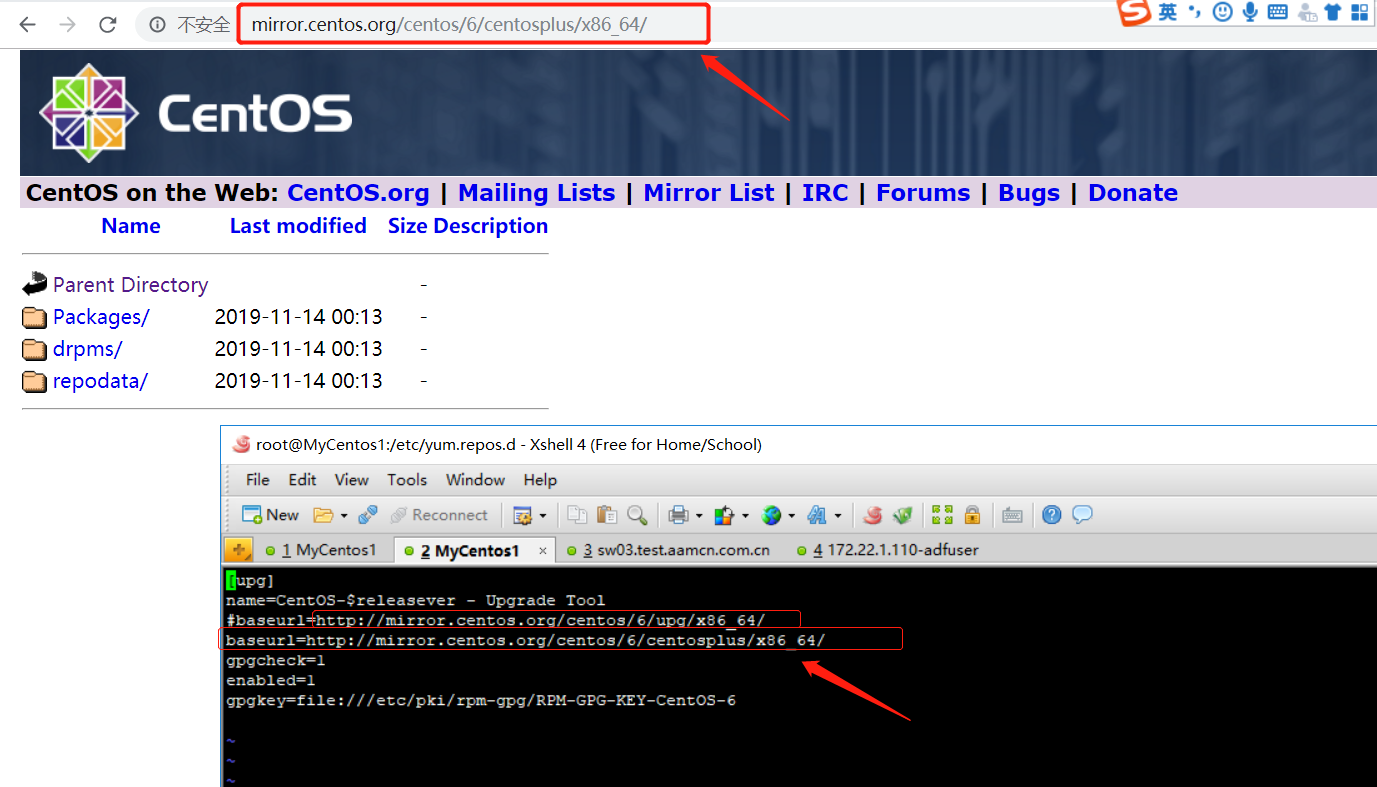
Task: Click the Paste clipboard icon
Action: [607, 515]
